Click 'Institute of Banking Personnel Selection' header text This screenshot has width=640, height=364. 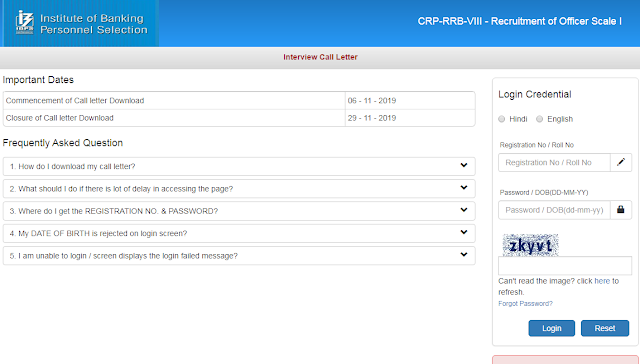[x=94, y=24]
